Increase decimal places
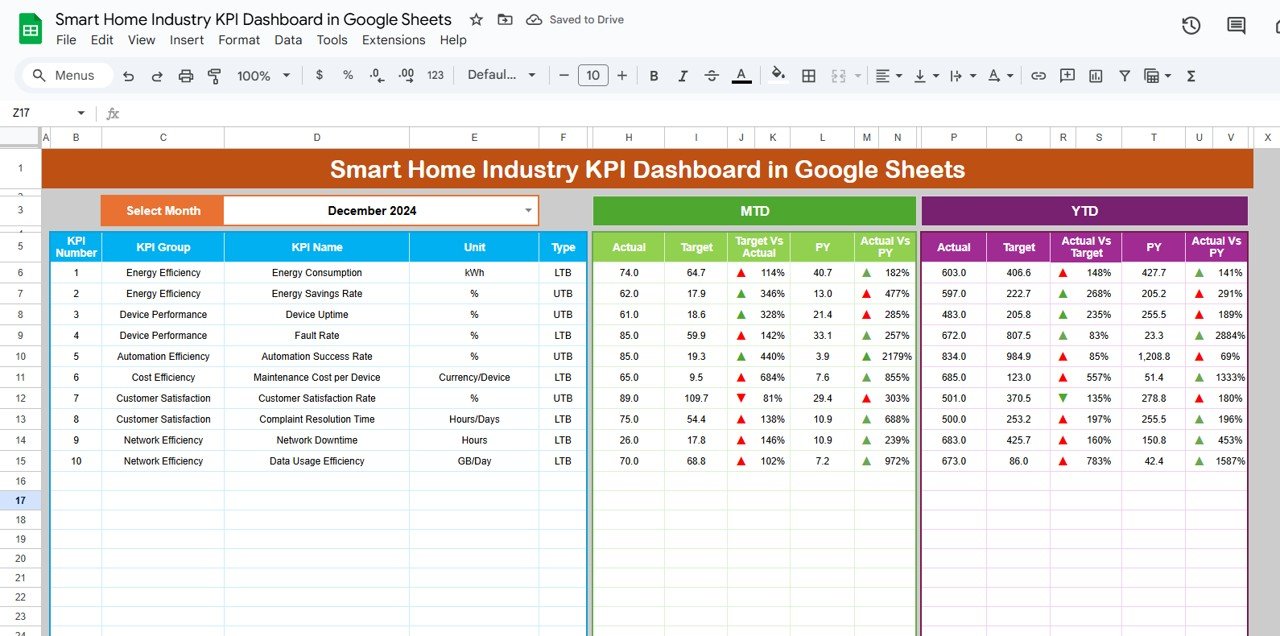The height and width of the screenshot is (636, 1280). click(406, 75)
